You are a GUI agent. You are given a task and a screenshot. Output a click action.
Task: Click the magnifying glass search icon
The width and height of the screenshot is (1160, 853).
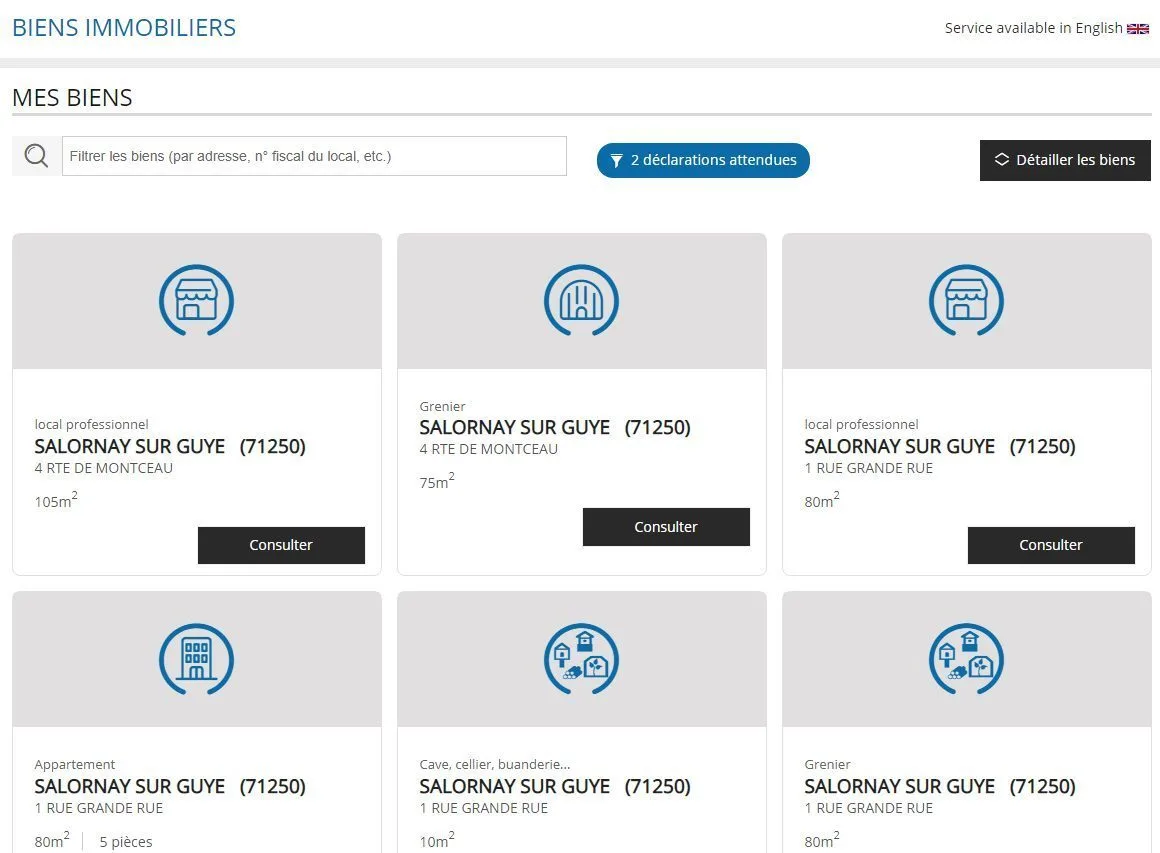point(36,157)
